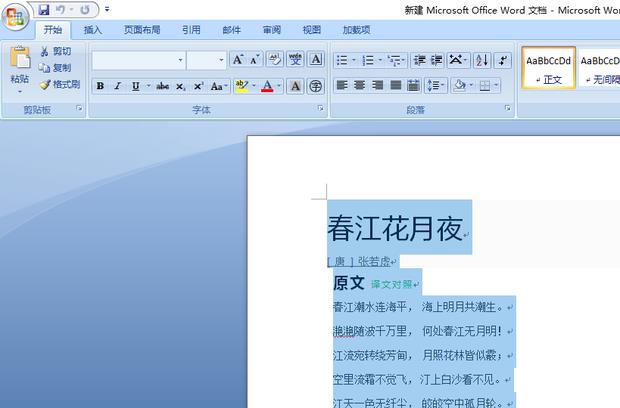Switch to the 插入 (Insert) tab
This screenshot has height=408, width=620.
coord(92,30)
